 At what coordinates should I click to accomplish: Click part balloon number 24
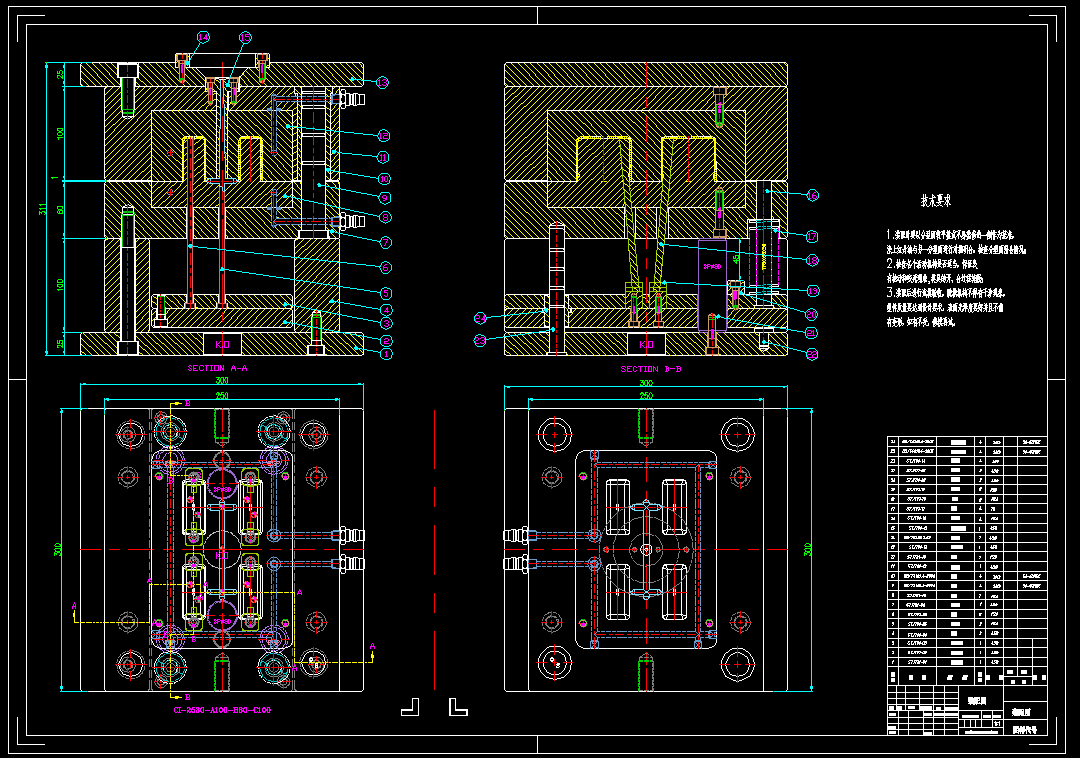480,318
